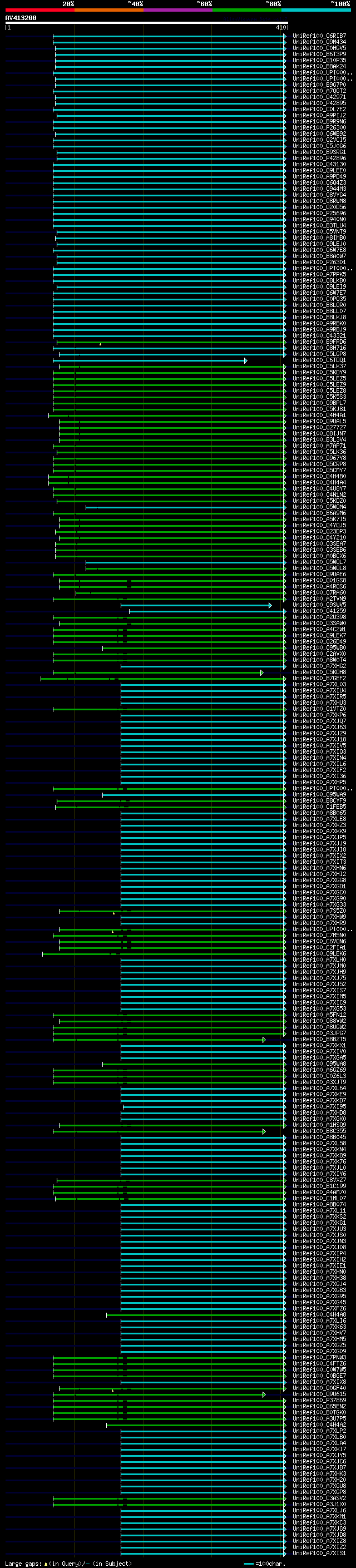Select hit UniRef100_Q10P35
Image resolution: width=356 pixels, height=1568 pixels.
319,60
